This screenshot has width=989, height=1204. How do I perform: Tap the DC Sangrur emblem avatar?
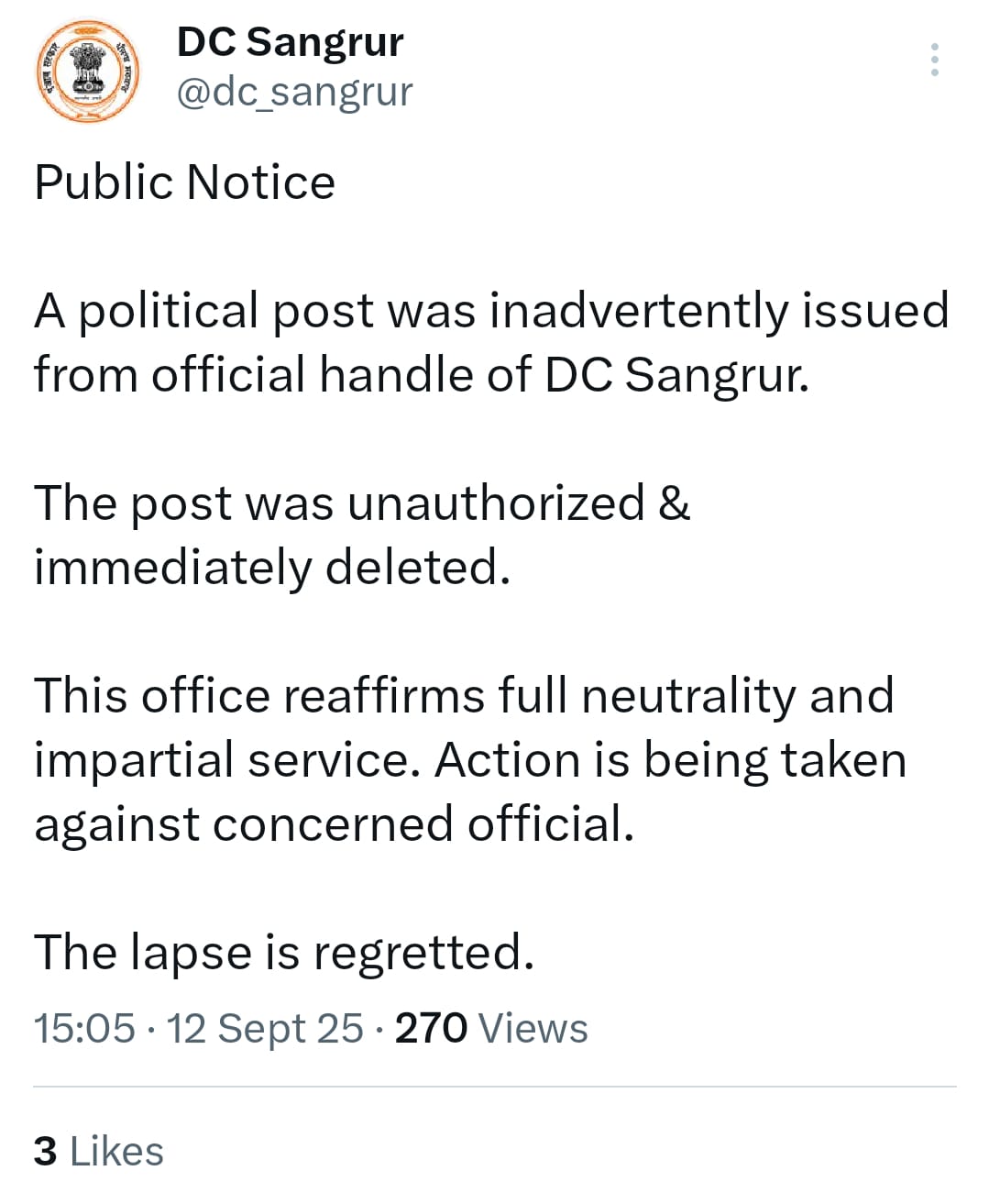[x=87, y=71]
